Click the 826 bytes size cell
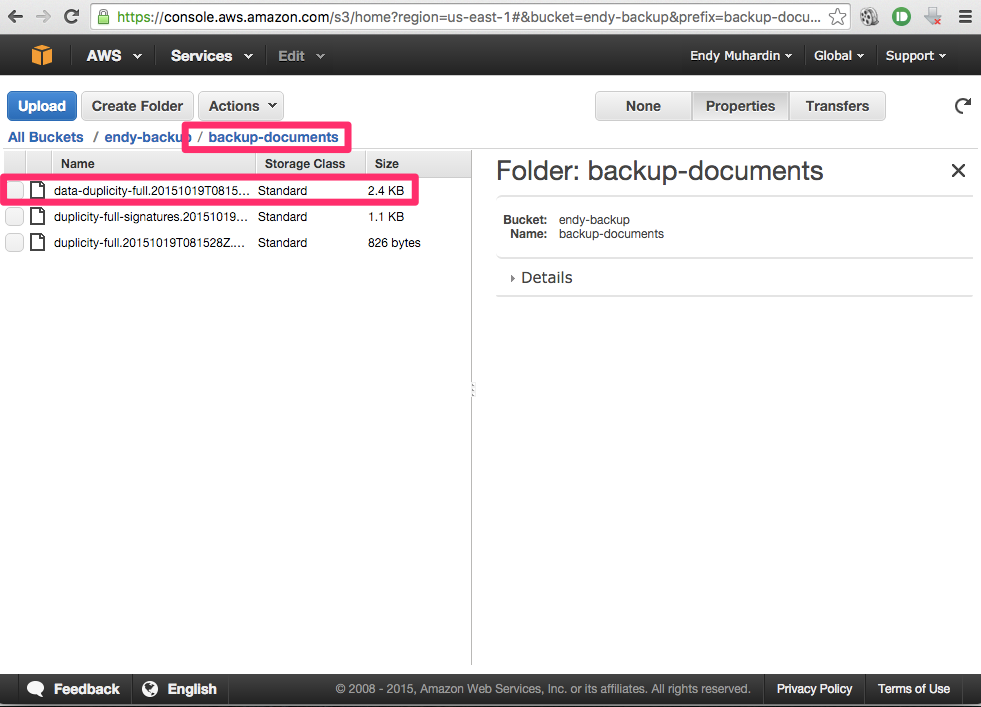Viewport: 981px width, 707px height. [394, 243]
